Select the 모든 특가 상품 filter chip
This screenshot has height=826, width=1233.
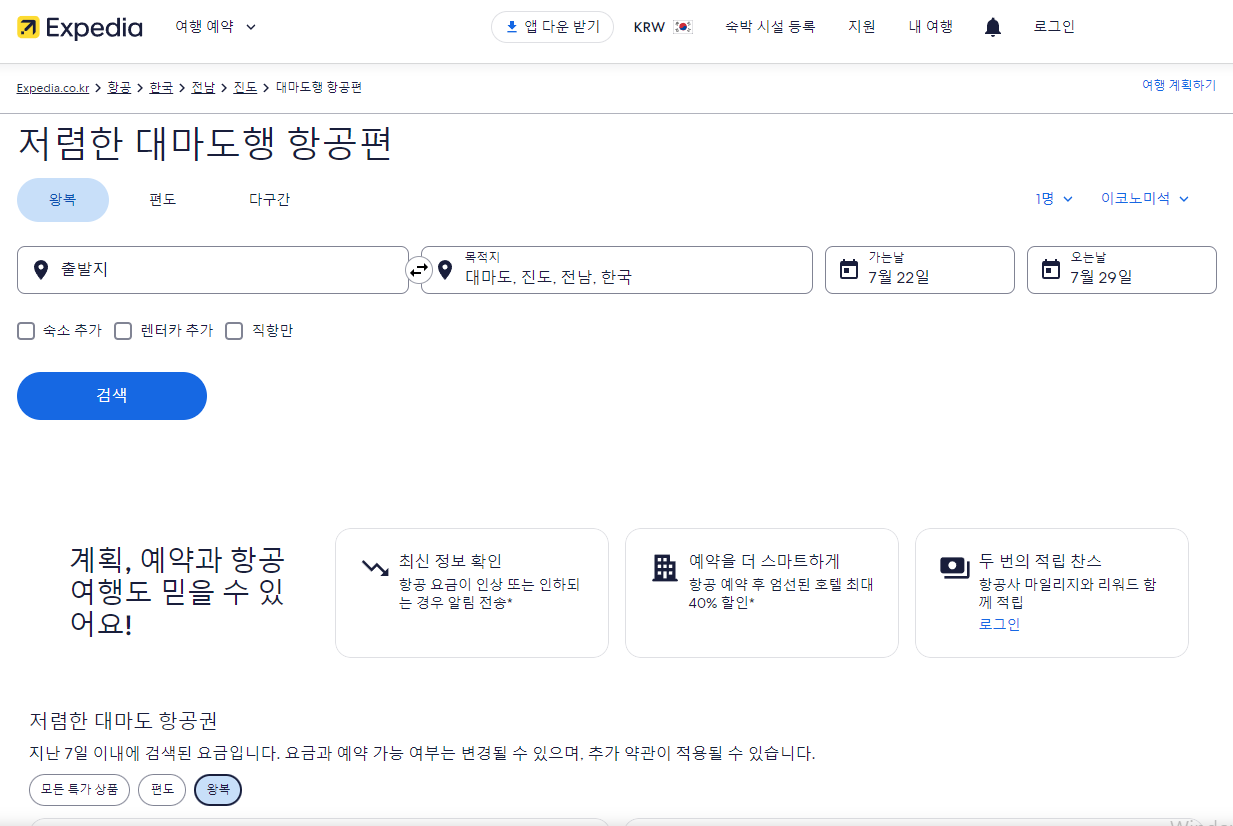tap(80, 790)
